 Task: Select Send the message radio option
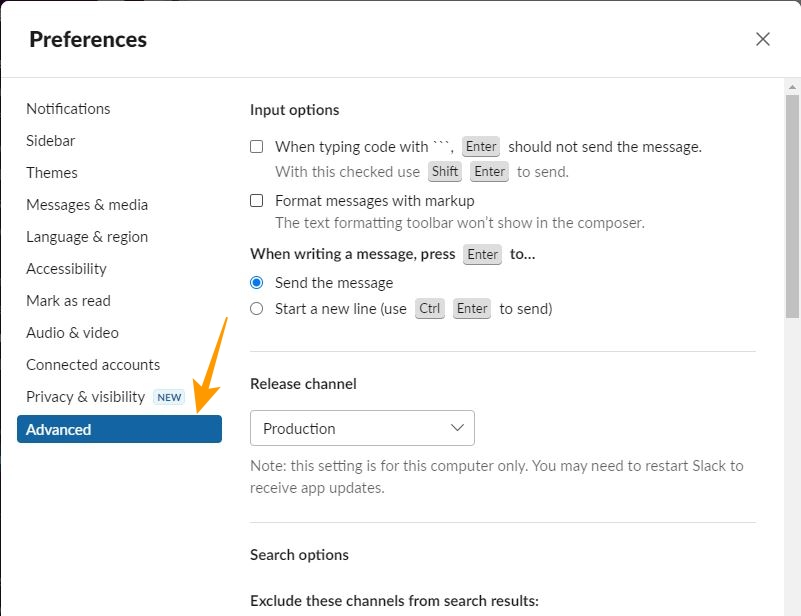coord(256,282)
